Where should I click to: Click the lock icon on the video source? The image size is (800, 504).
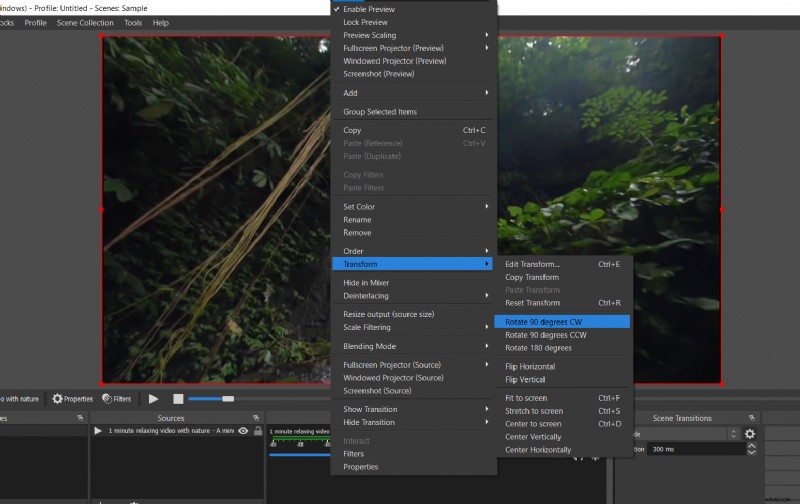[x=258, y=431]
